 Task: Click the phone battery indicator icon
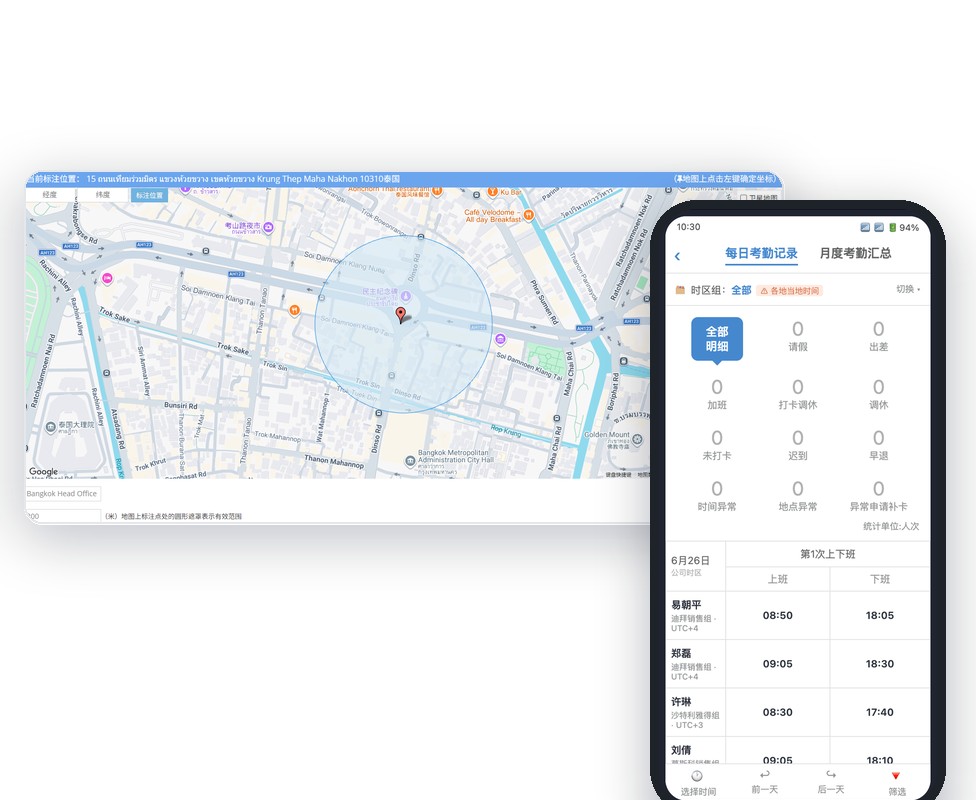point(892,227)
